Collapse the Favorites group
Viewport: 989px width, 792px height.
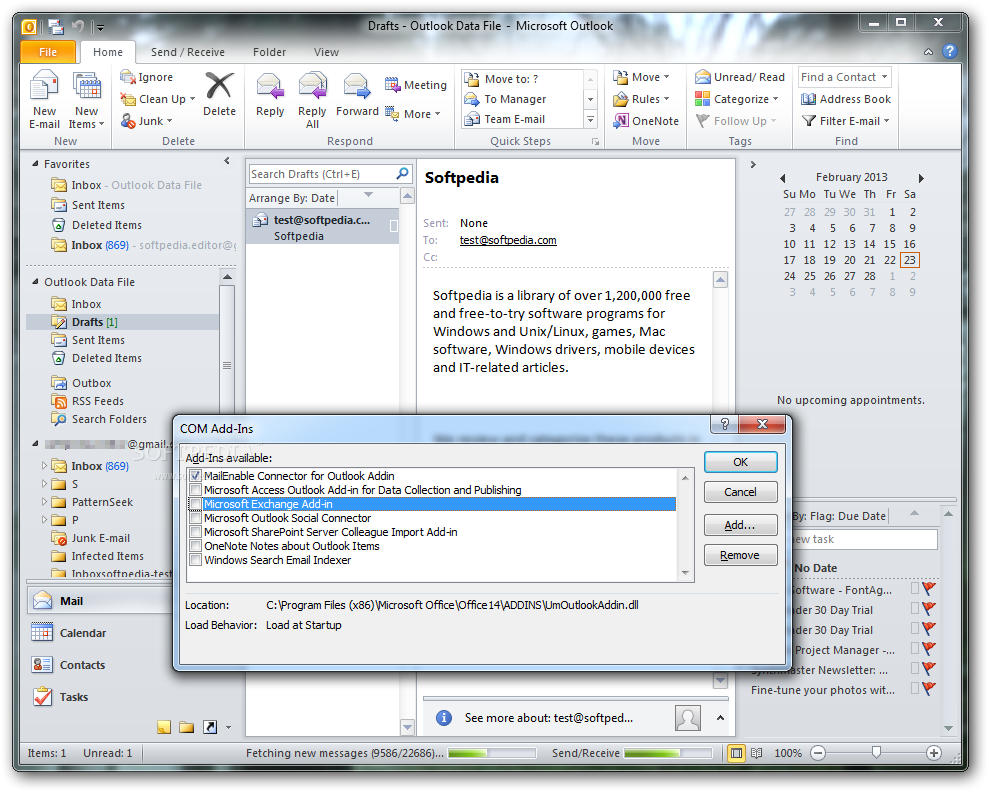point(35,163)
